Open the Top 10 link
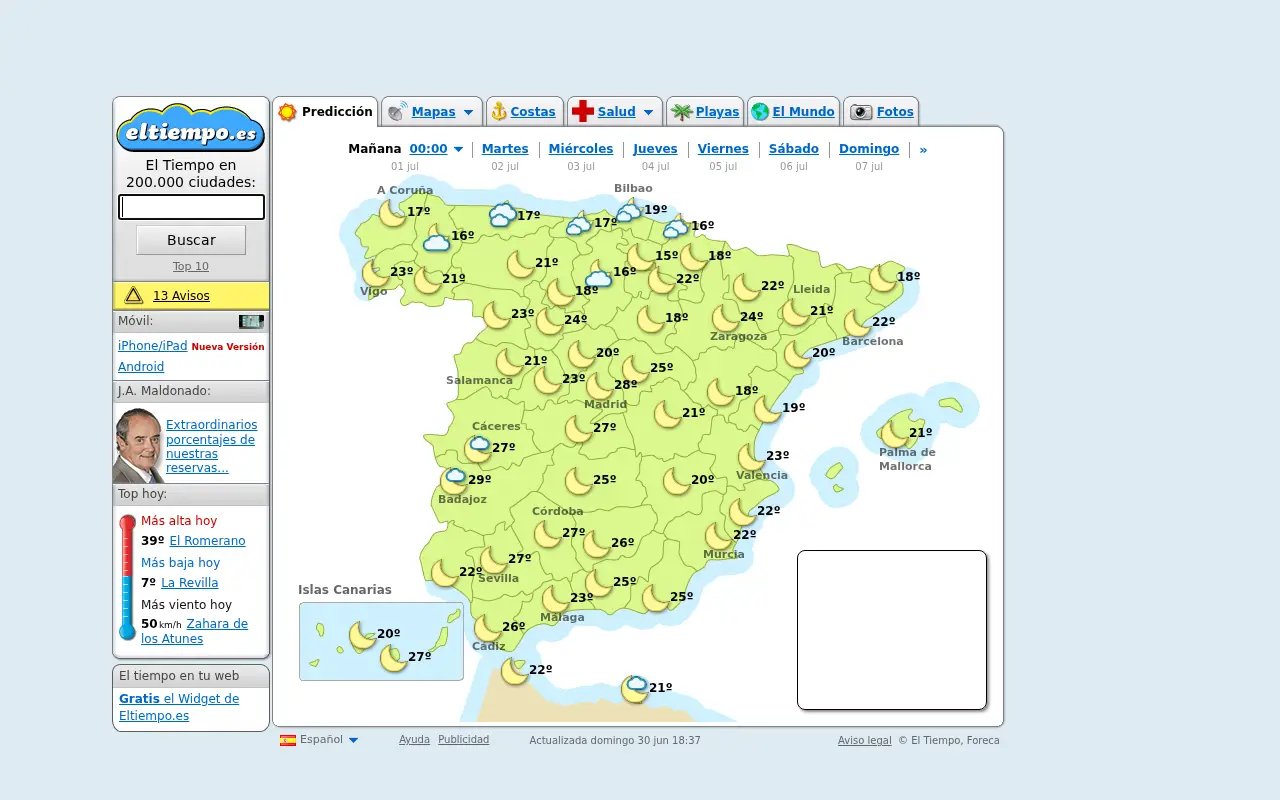The image size is (1280, 800). [x=191, y=266]
